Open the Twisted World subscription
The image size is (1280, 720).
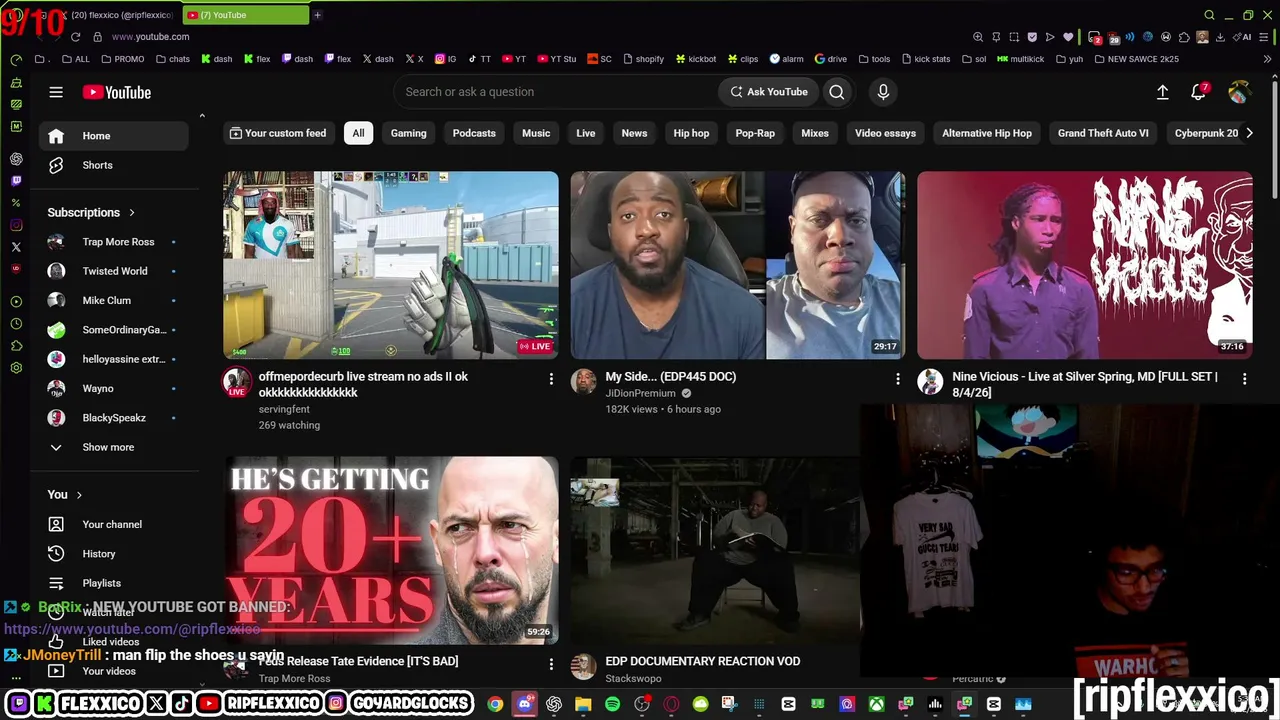pyautogui.click(x=114, y=271)
